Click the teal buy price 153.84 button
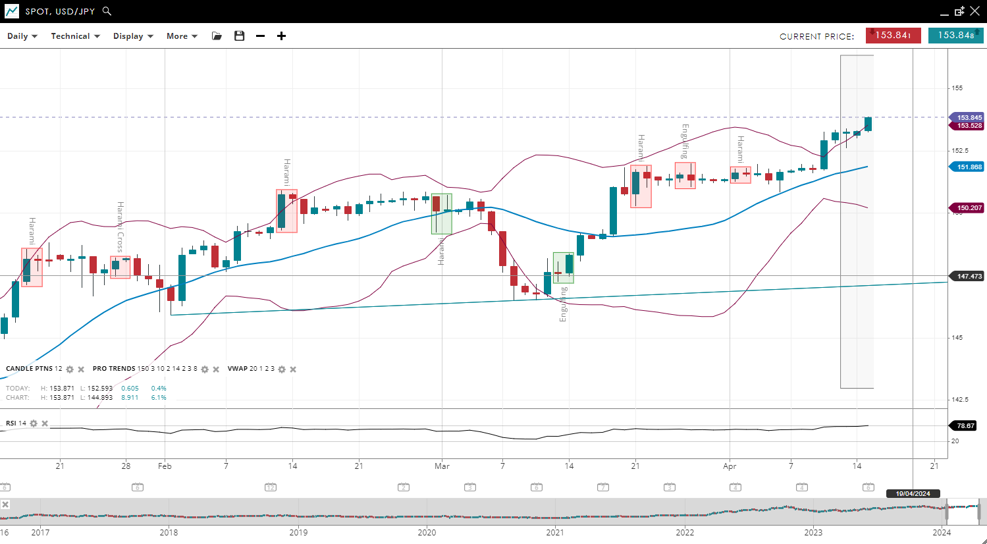Viewport: 987px width, 544px height. pos(954,36)
